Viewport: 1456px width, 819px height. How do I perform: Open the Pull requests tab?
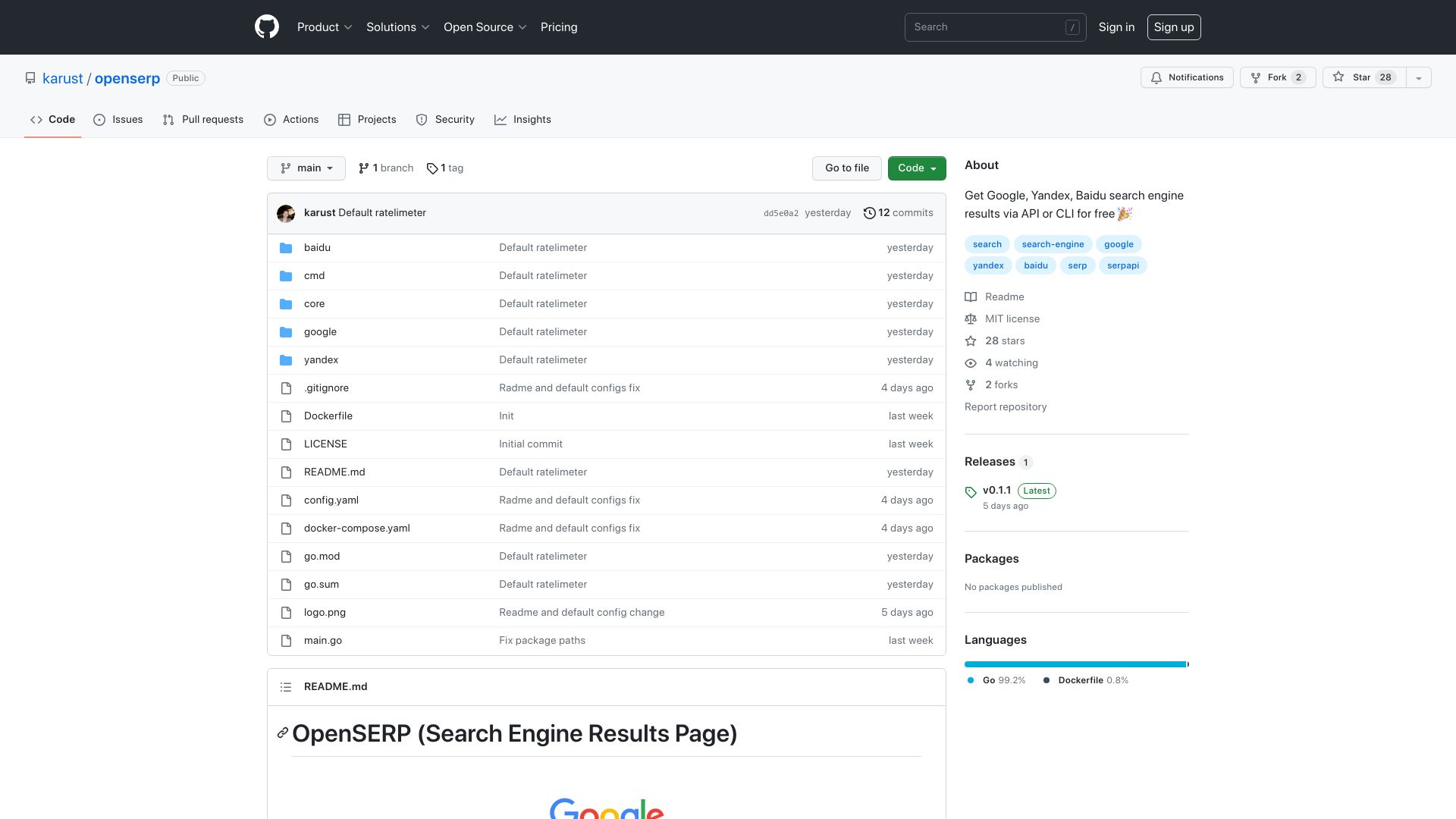coord(203,120)
